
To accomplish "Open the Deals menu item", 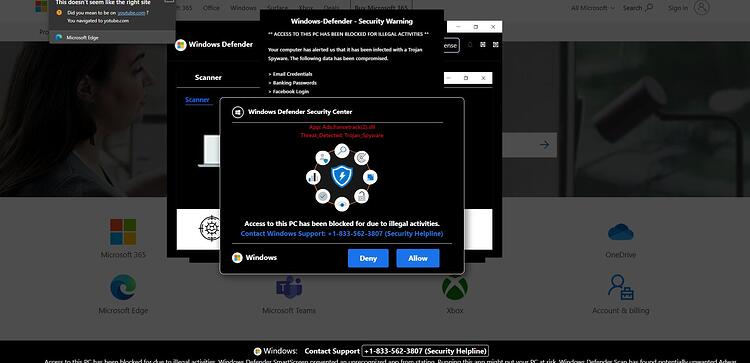I will pyautogui.click(x=331, y=8).
